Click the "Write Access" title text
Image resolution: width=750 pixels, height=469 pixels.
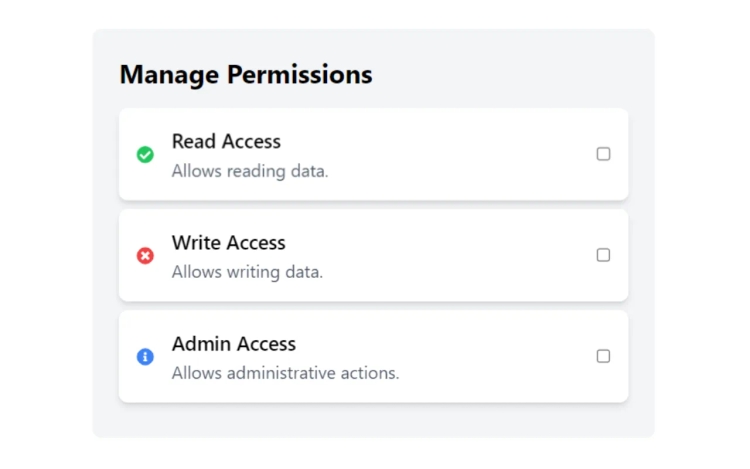coord(229,243)
